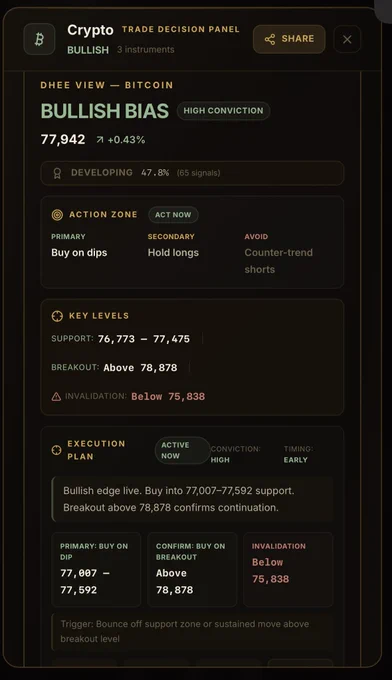Click the Bitcoin symbol icon in header
This screenshot has height=680, width=392.
pos(39,39)
